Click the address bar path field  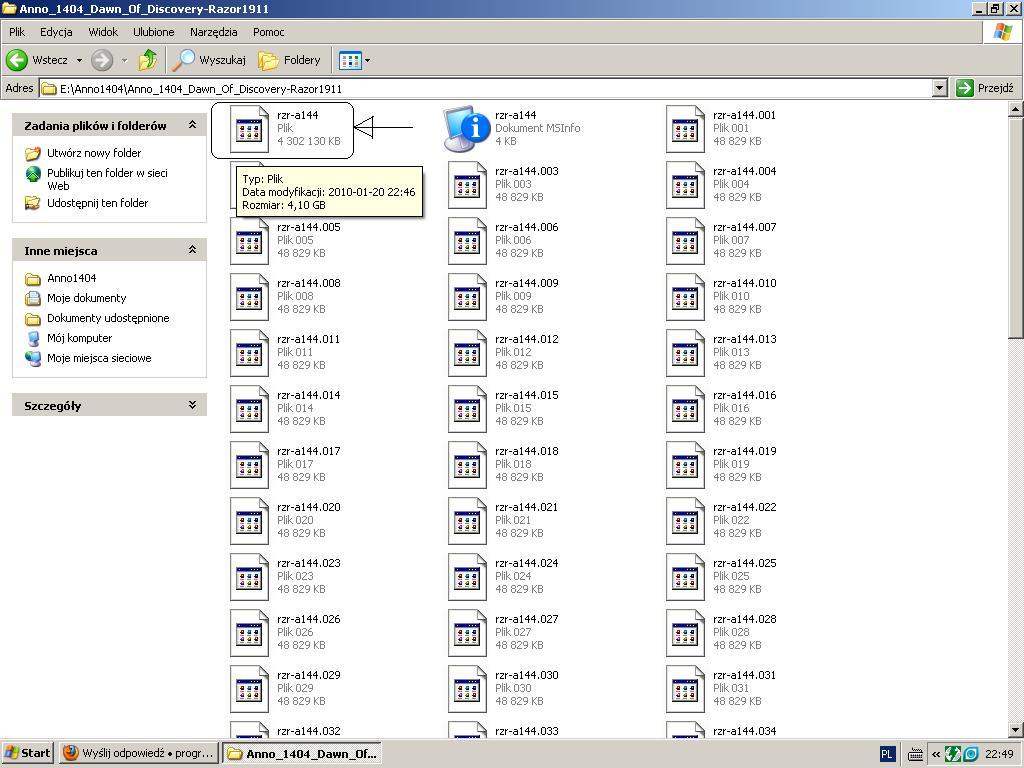[487, 88]
